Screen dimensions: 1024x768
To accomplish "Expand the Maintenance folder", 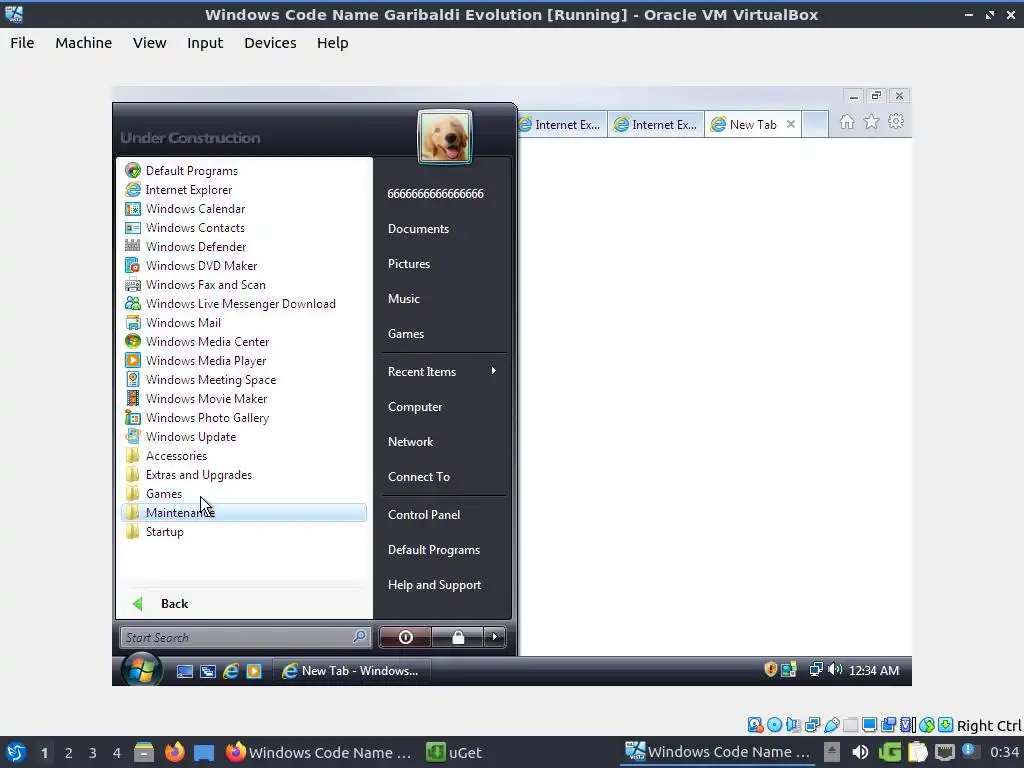I will coord(244,512).
